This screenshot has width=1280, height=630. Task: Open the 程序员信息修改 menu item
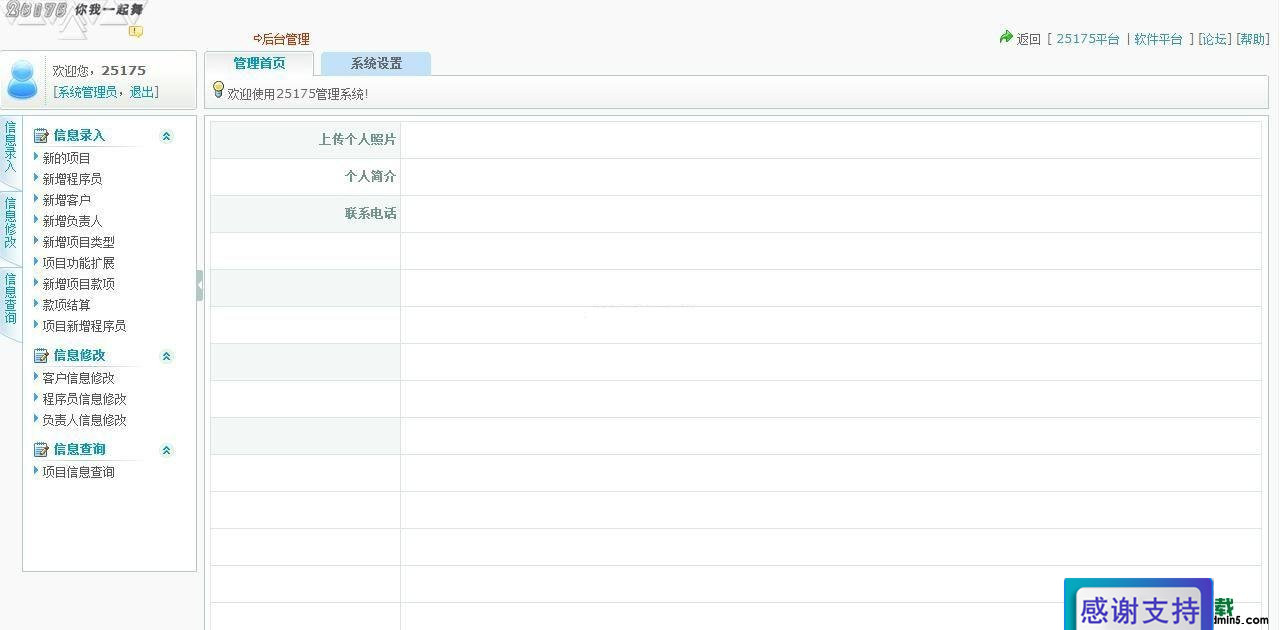coord(84,399)
